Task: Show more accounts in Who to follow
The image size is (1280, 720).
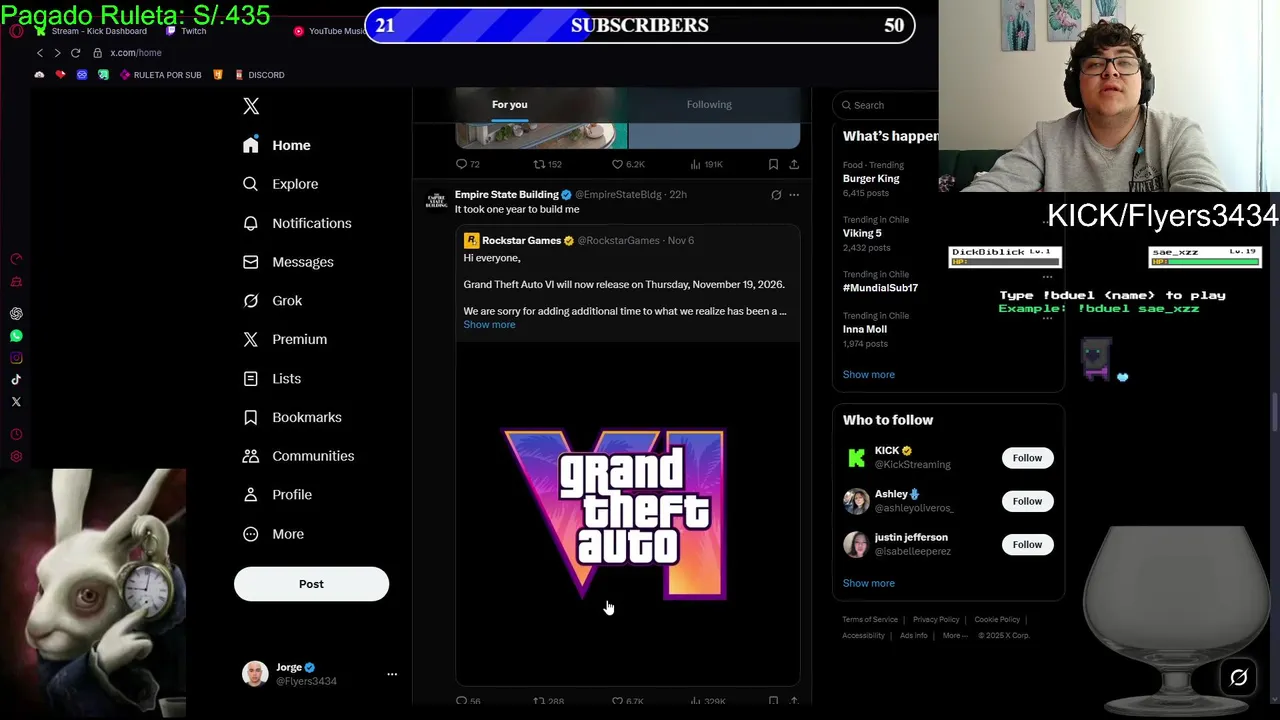Action: tap(868, 583)
